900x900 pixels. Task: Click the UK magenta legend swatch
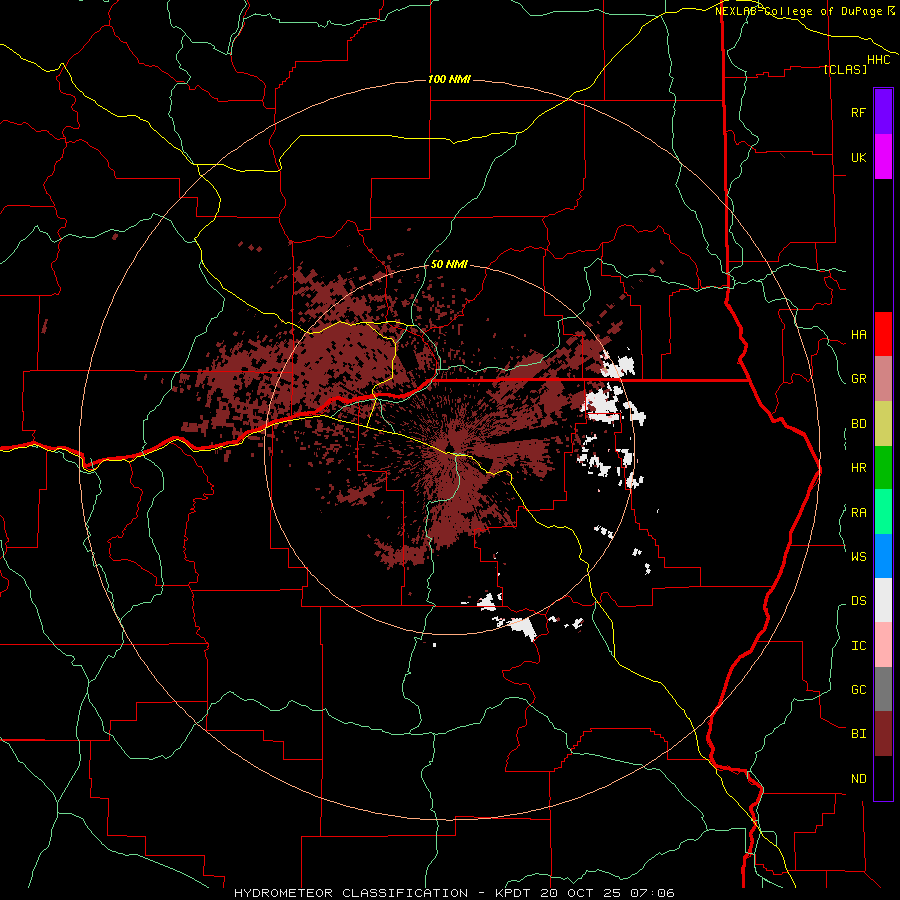coord(883,157)
